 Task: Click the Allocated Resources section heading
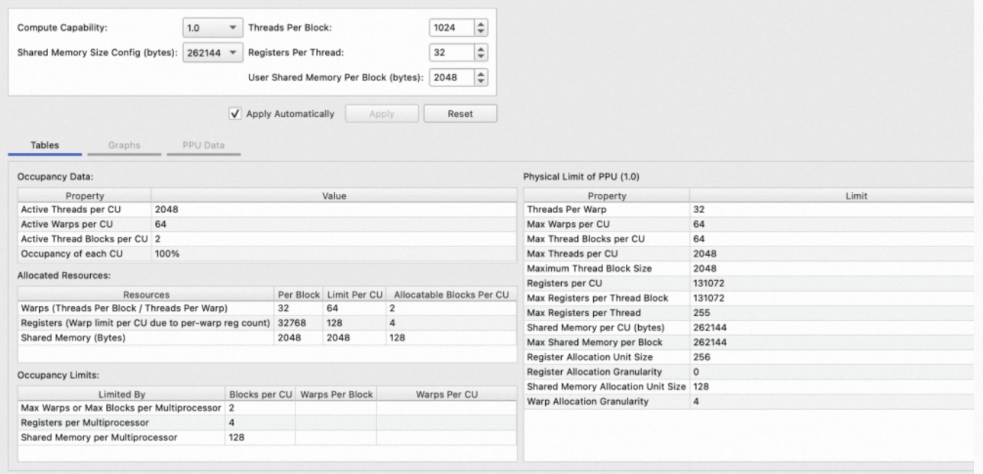tap(63, 276)
